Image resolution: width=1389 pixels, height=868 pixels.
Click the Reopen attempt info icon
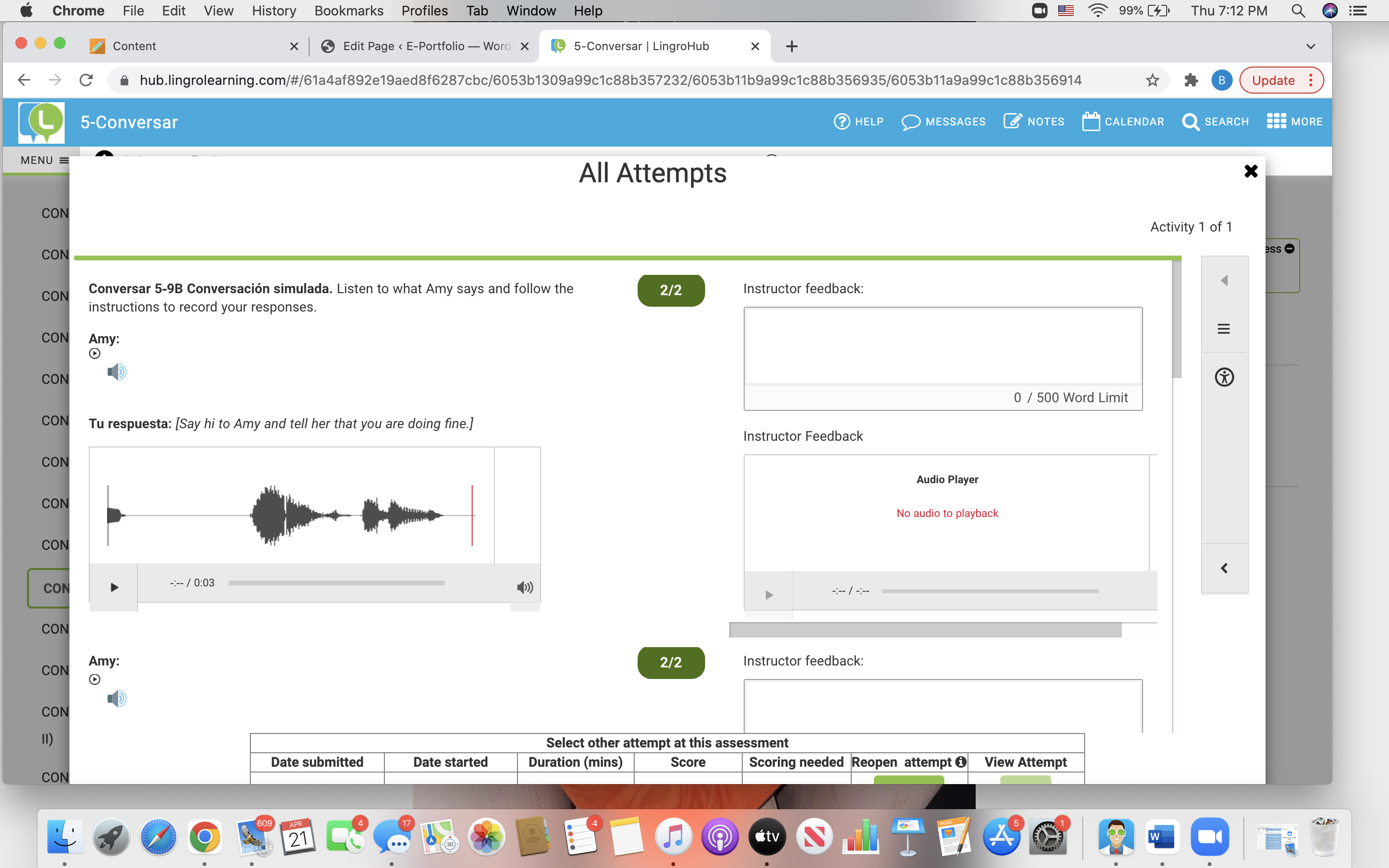[x=961, y=762]
